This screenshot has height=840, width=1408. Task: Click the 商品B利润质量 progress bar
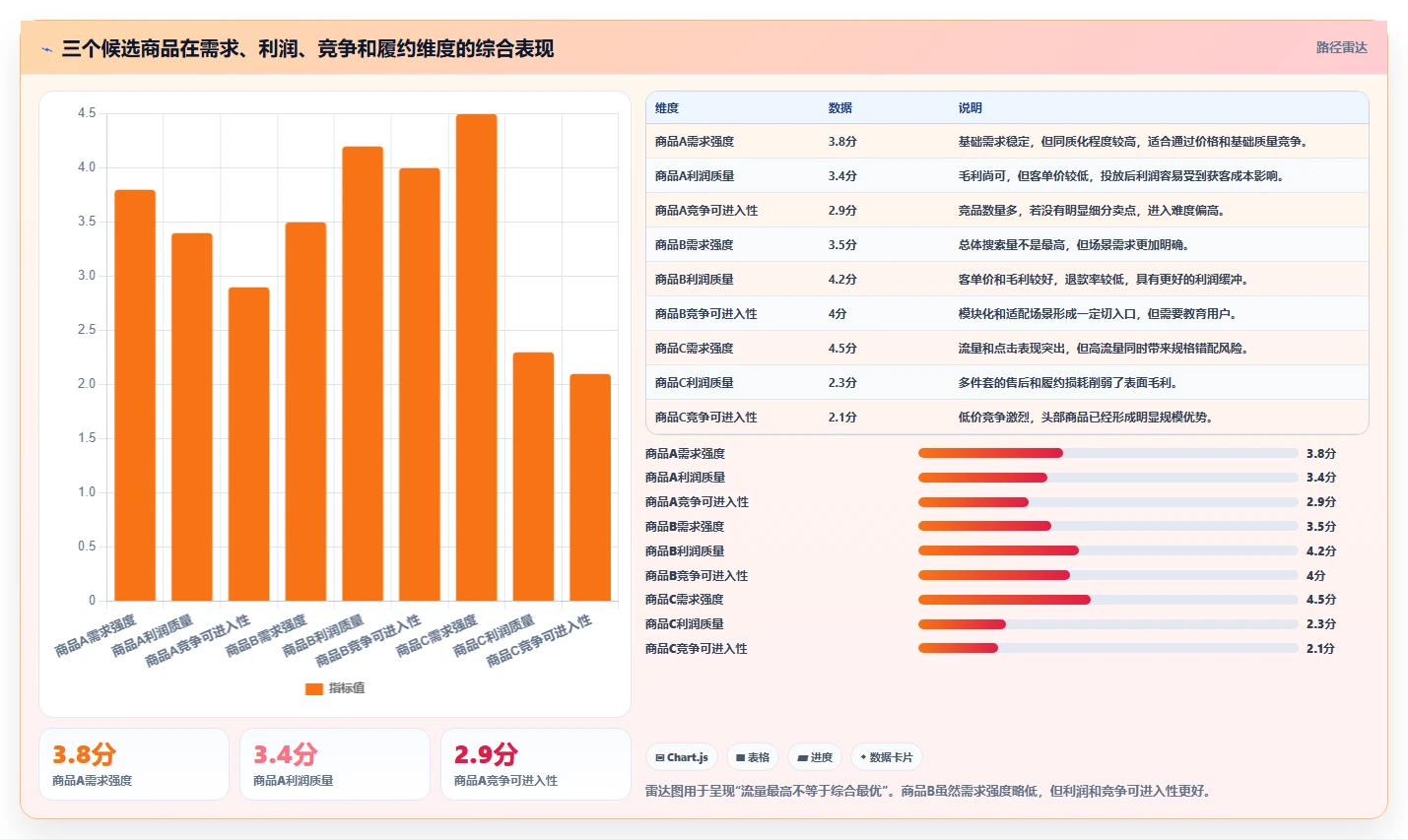[x=1107, y=550]
